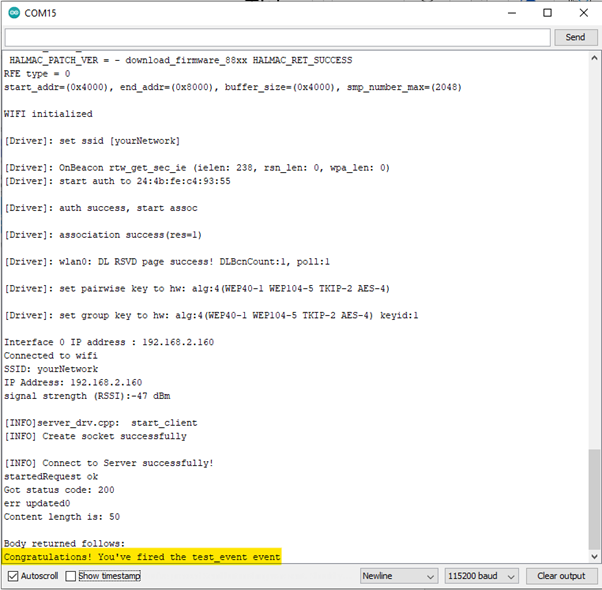The image size is (602, 590).
Task: Click the "WIFI initialized" output line
Action: 48,114
